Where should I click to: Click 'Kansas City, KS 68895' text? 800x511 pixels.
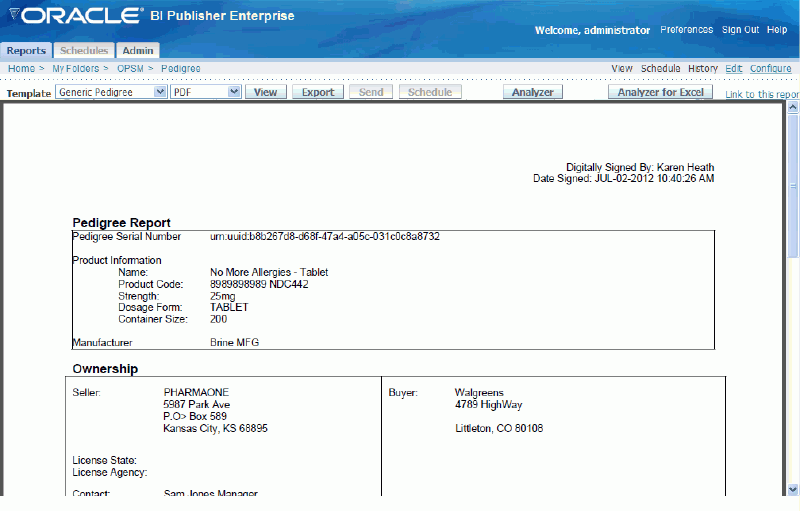(x=215, y=428)
